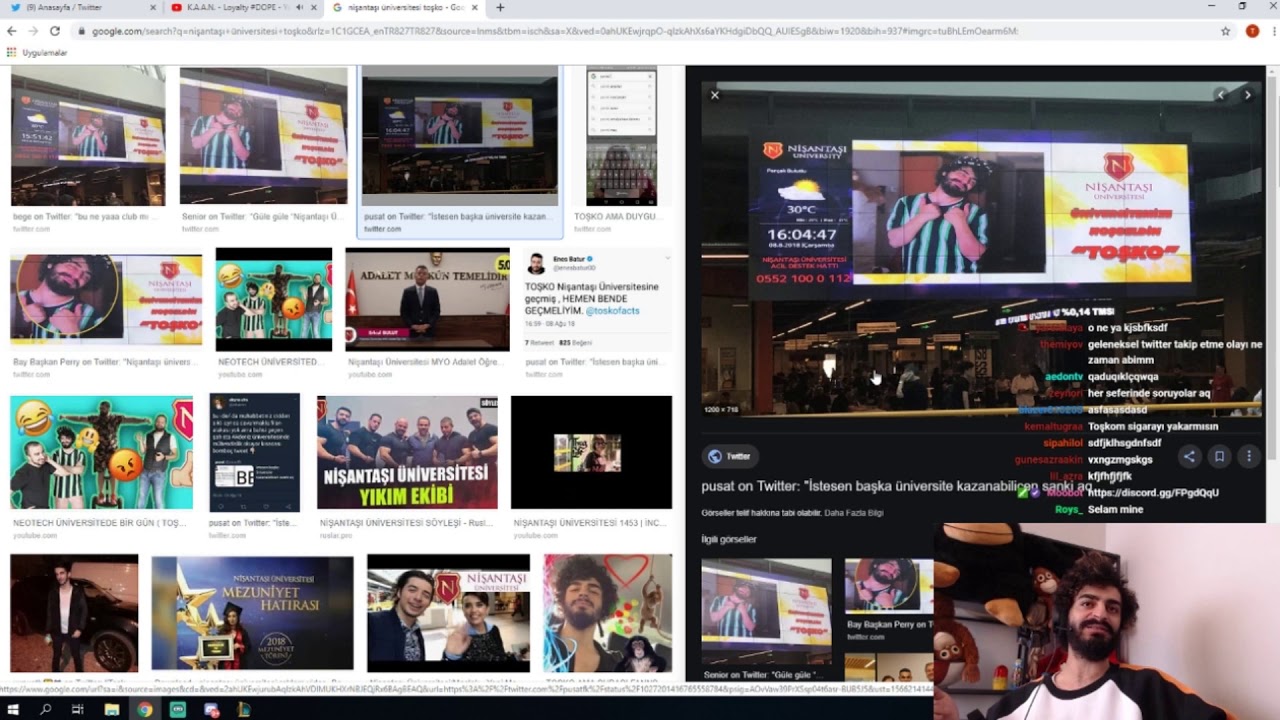Open 'NEOTECH ÜNİVERSİTEDE BİR GÜN' thumbnail
Viewport: 1280px width, 720px height.
[102, 452]
